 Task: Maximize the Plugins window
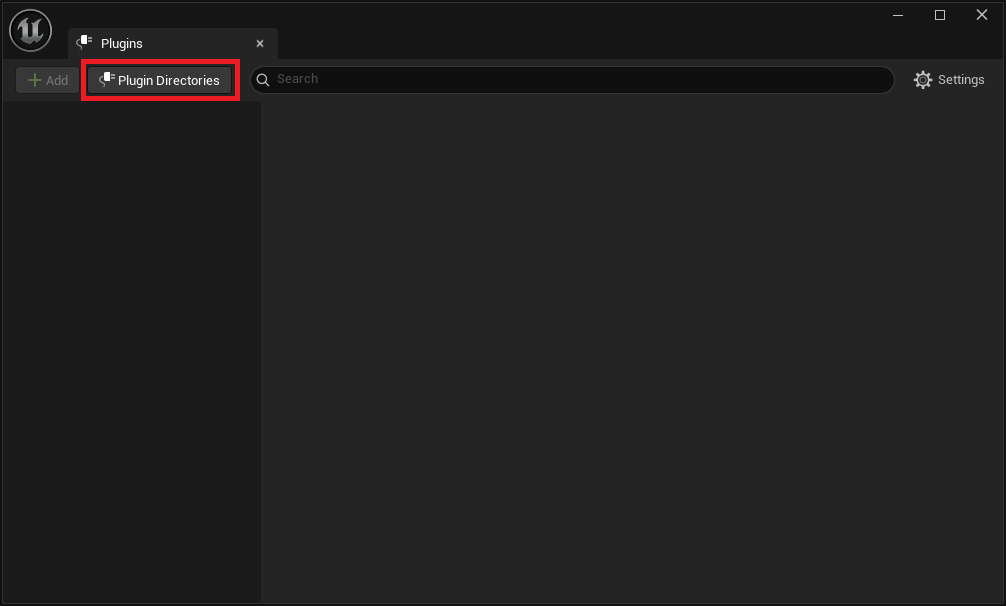(x=940, y=15)
